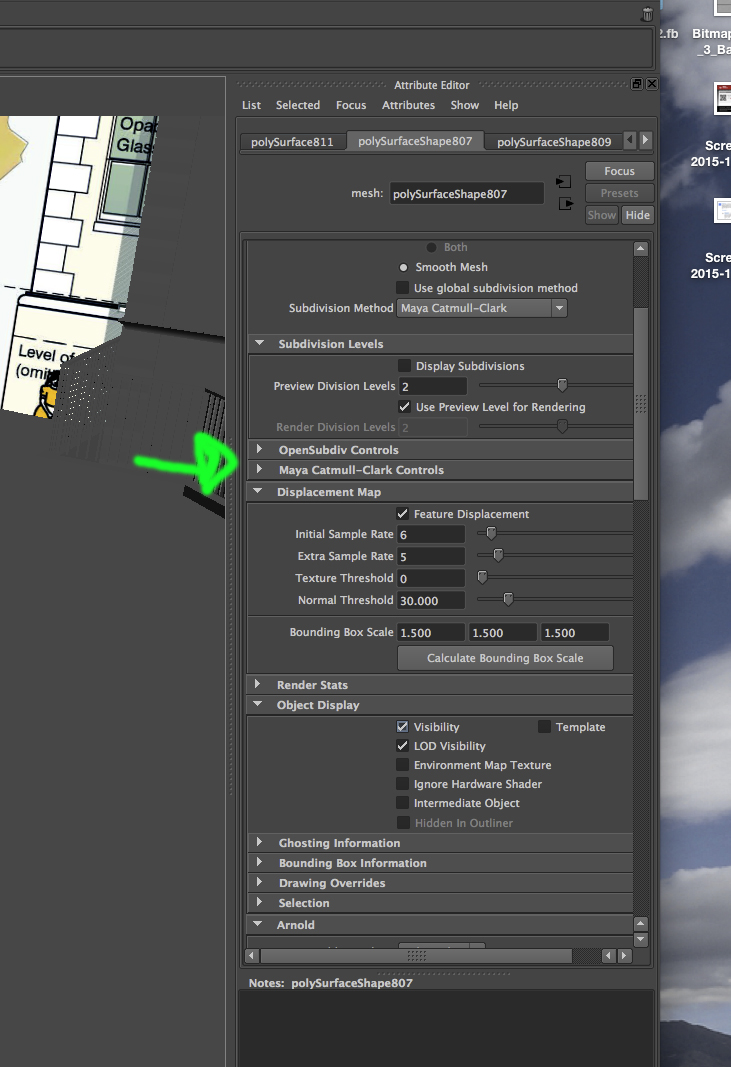731x1067 pixels.
Task: Click Calculate Bounding Box Scale button
Action: tap(505, 658)
